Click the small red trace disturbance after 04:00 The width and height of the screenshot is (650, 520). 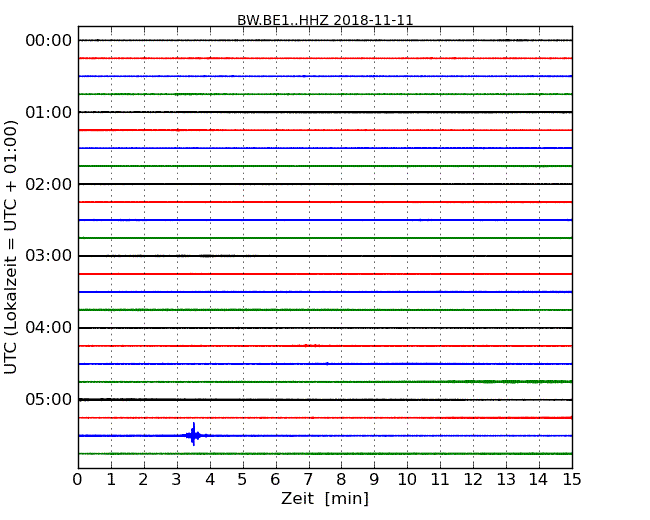coord(312,345)
